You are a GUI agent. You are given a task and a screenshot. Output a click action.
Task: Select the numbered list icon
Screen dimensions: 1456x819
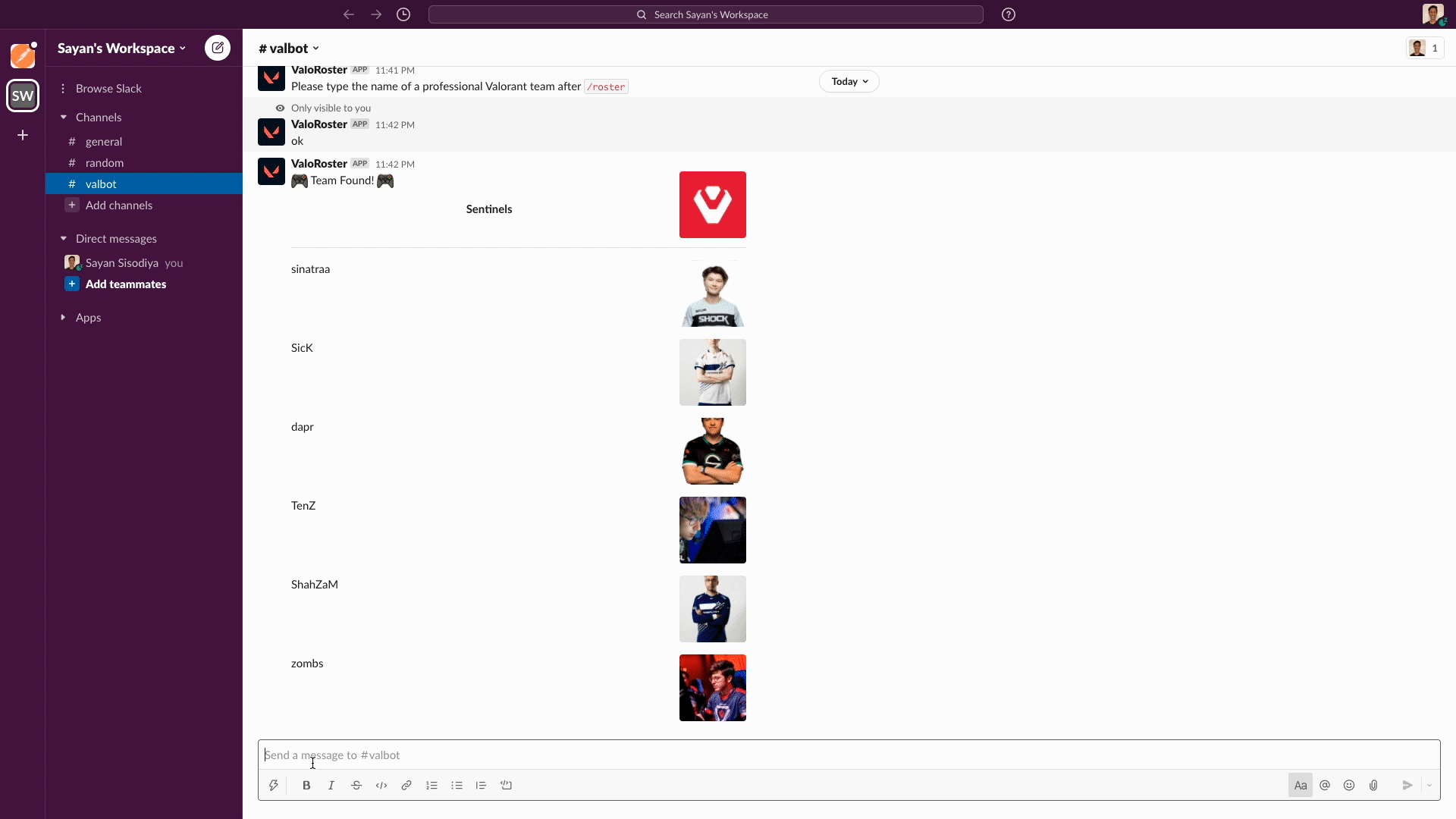pos(431,785)
